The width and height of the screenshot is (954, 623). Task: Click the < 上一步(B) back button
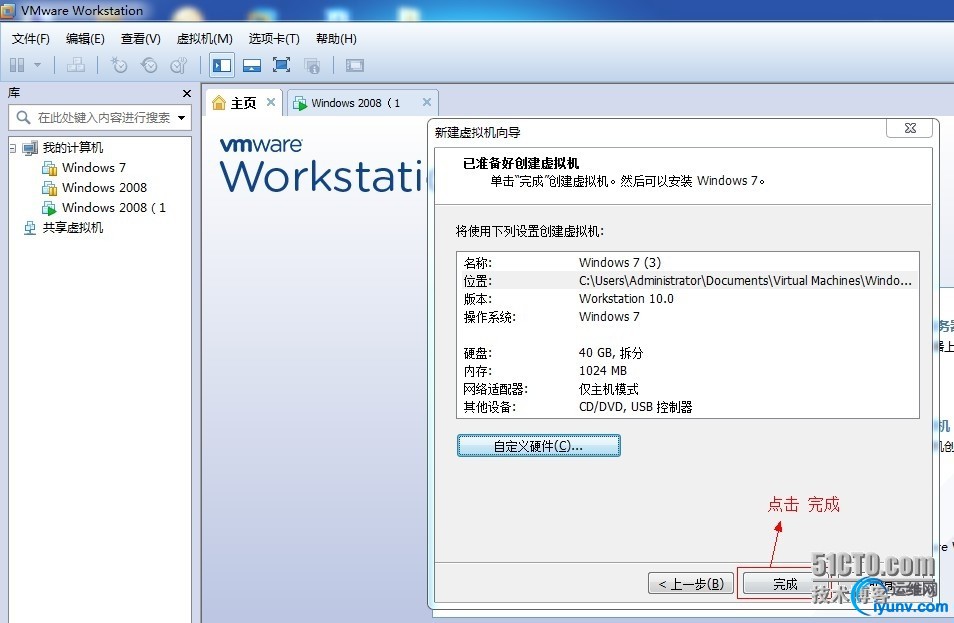(x=691, y=584)
